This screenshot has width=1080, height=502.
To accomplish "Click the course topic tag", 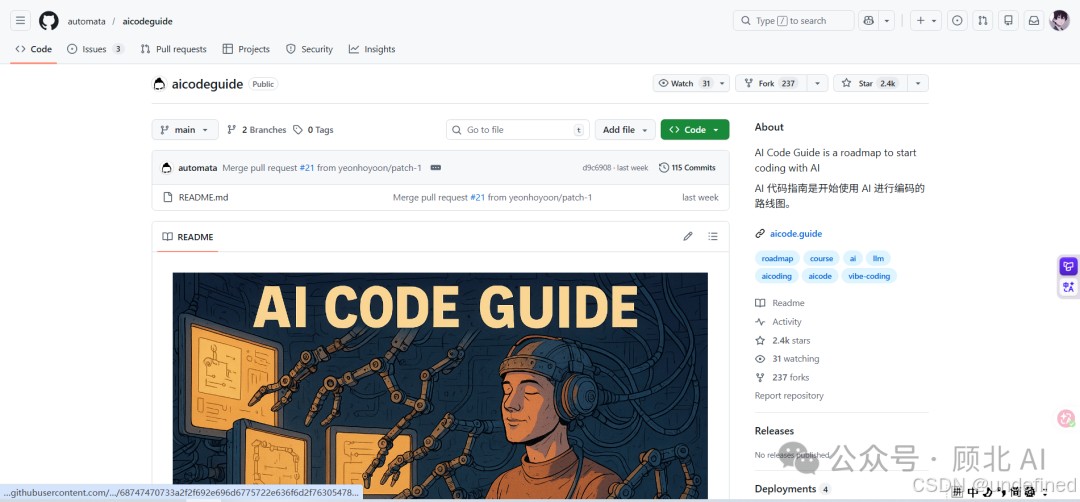I will click(x=821, y=258).
